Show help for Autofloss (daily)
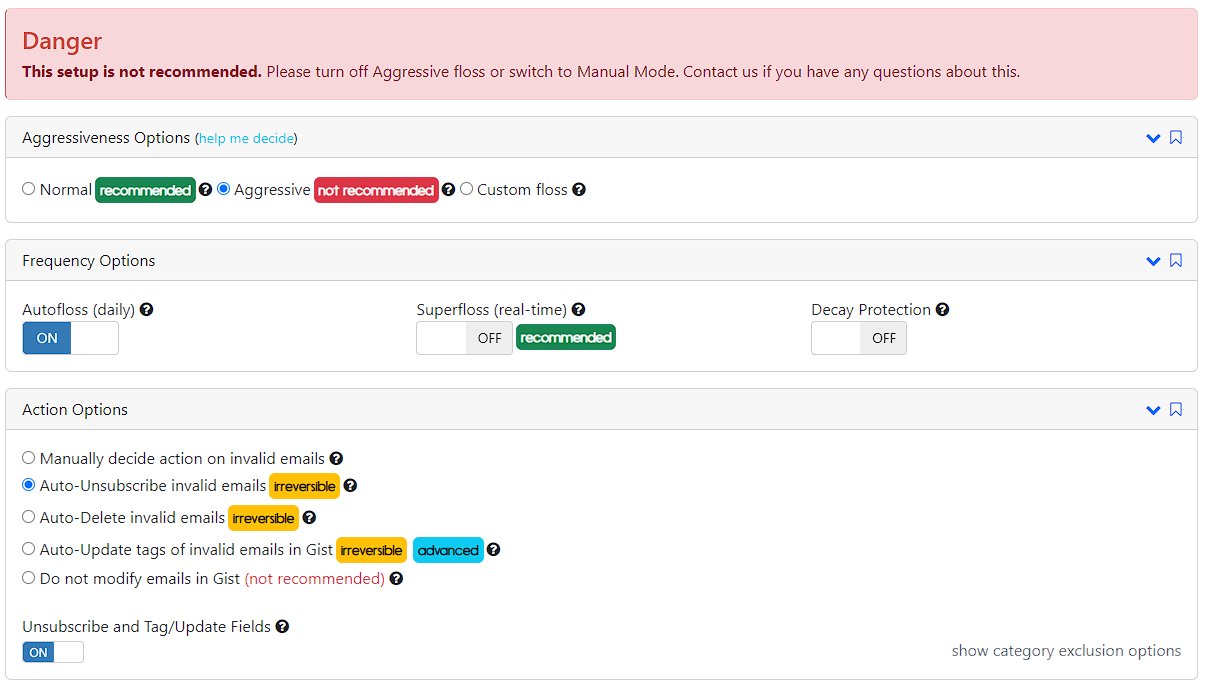 (x=147, y=310)
